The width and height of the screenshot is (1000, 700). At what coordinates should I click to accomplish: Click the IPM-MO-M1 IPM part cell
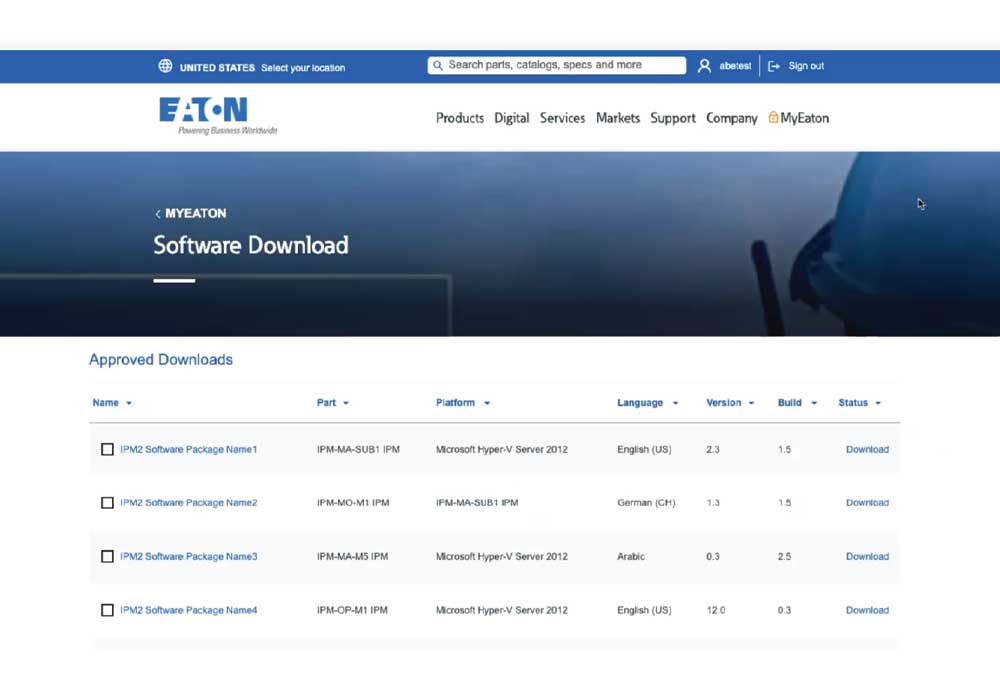point(353,503)
